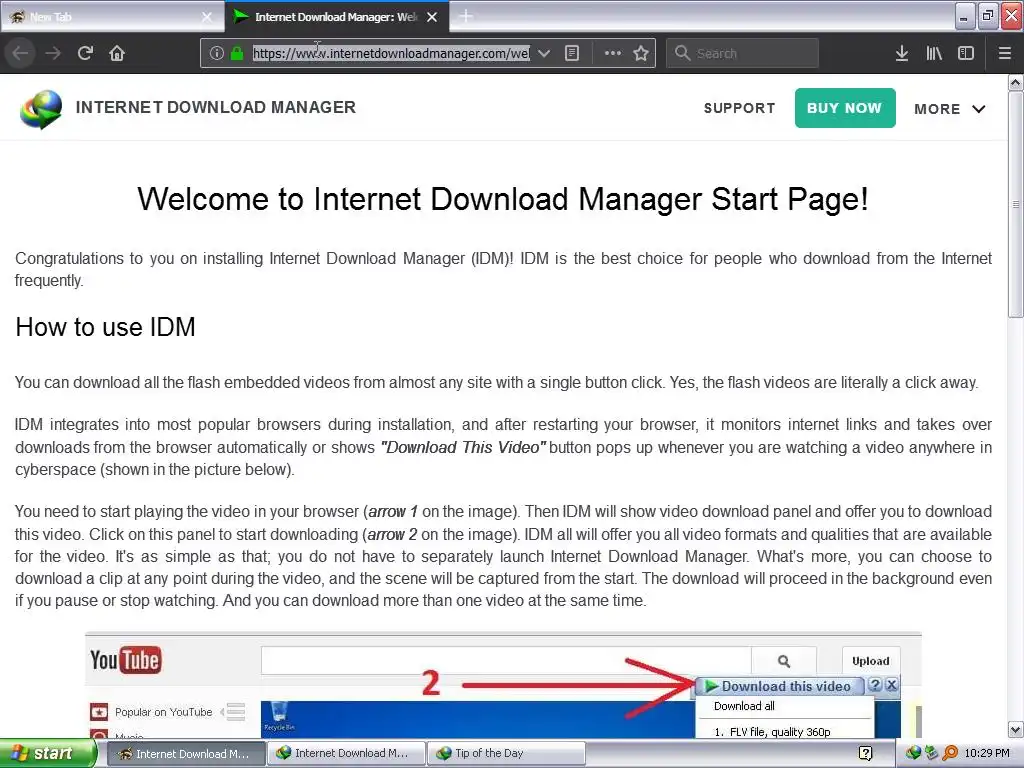Click the URL in the address bar
The width and height of the screenshot is (1024, 768).
pos(391,54)
